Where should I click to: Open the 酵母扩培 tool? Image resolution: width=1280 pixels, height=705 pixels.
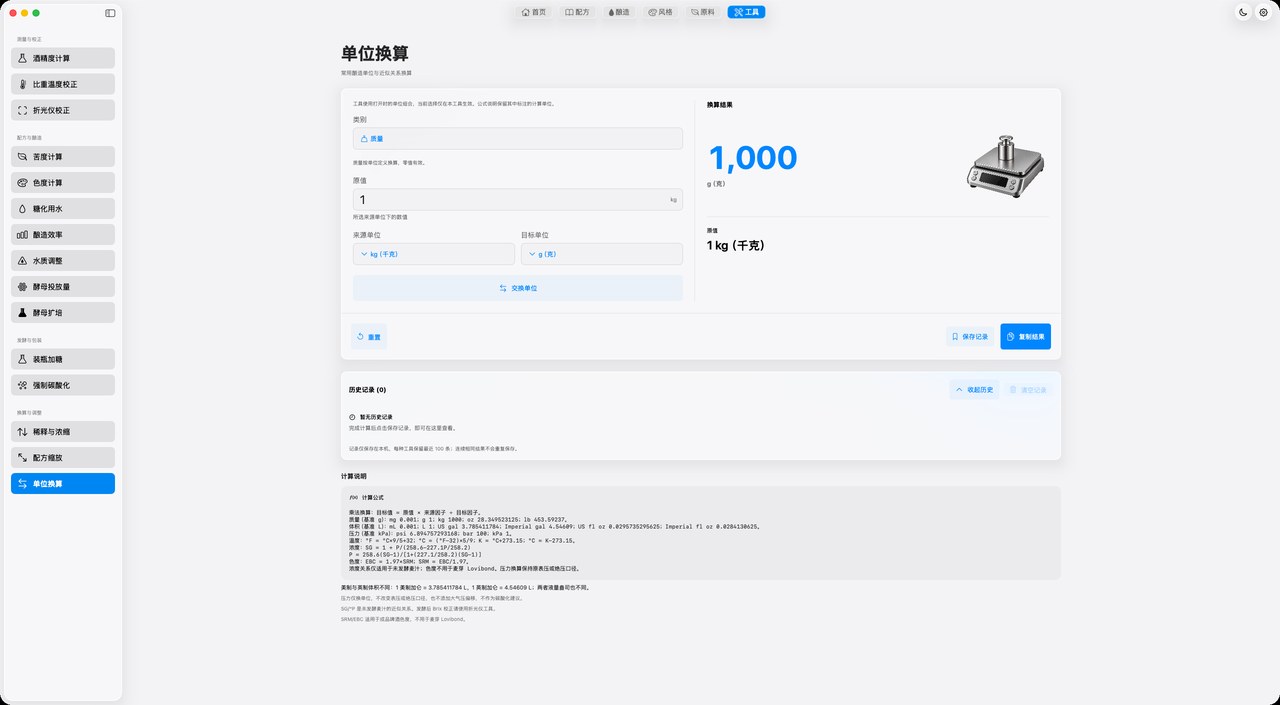[x=63, y=313]
